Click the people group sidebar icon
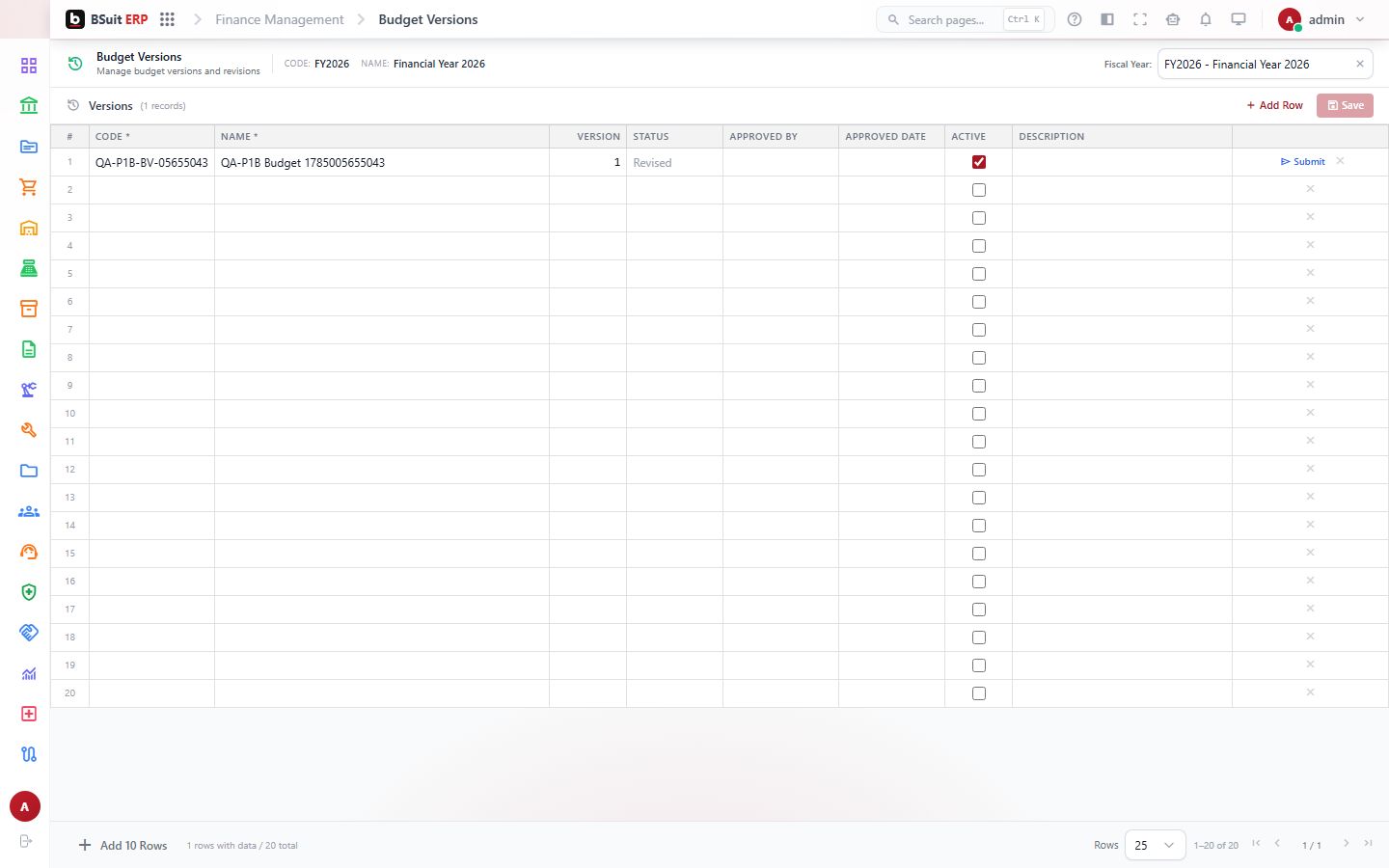This screenshot has height=868, width=1389. (x=29, y=511)
